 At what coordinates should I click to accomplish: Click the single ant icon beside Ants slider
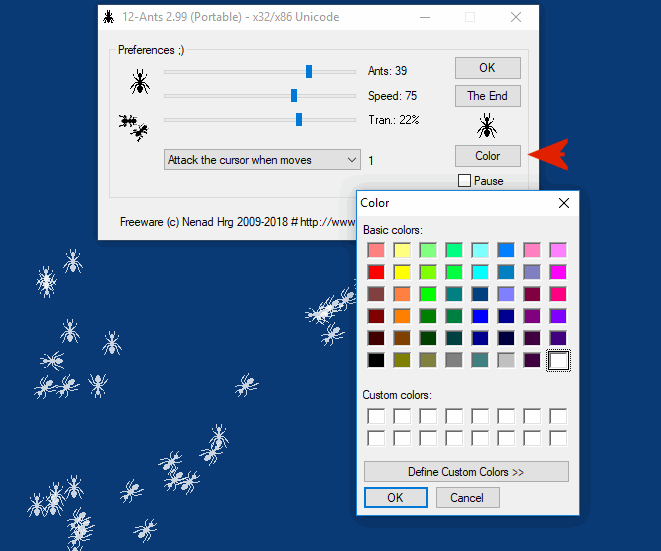tap(140, 81)
